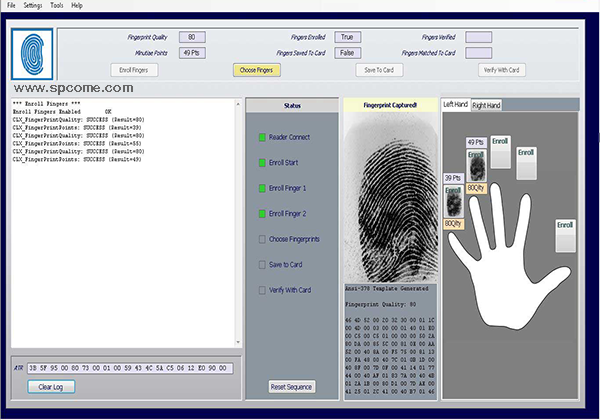Click the thumb Enroll box

567,235
